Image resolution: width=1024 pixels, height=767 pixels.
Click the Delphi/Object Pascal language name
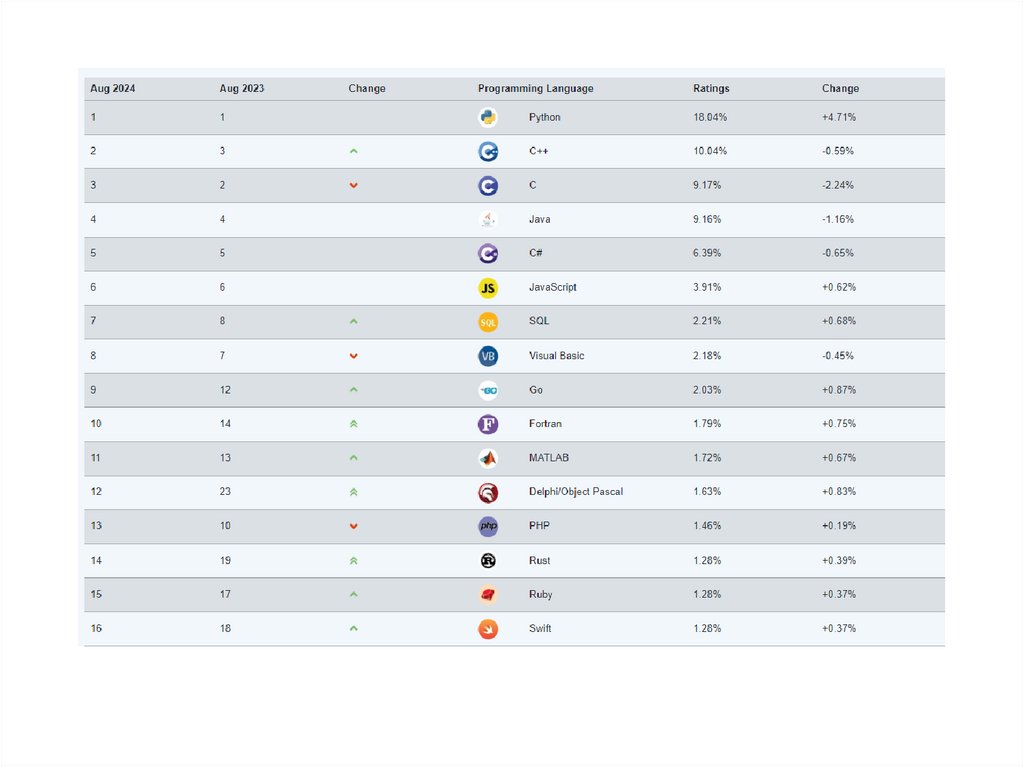point(575,492)
